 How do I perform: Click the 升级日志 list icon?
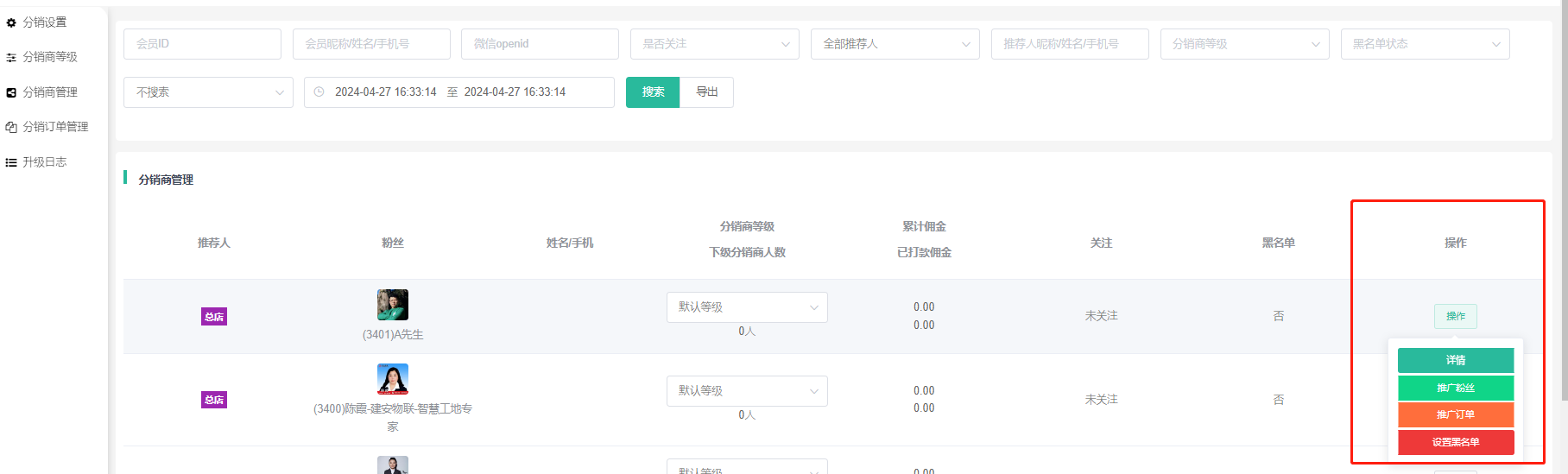pos(11,162)
